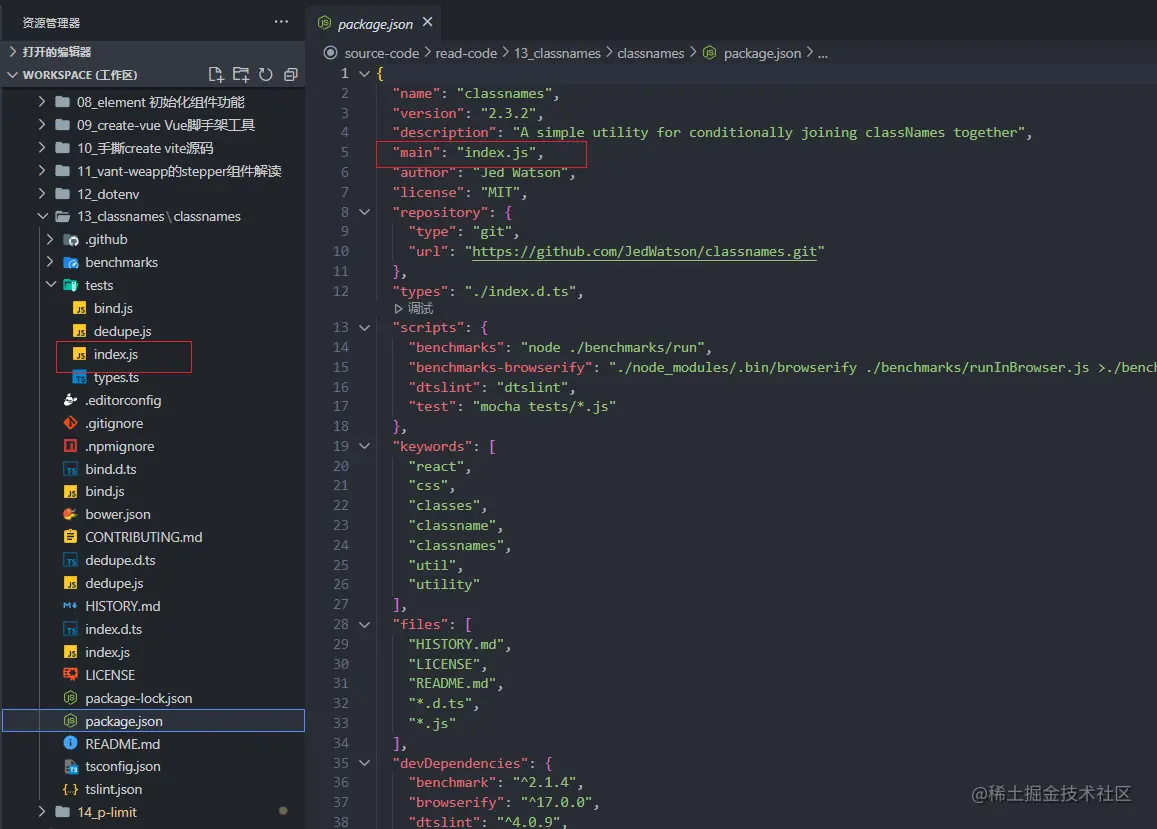Open the tsconfig.json file
1157x829 pixels.
click(122, 766)
